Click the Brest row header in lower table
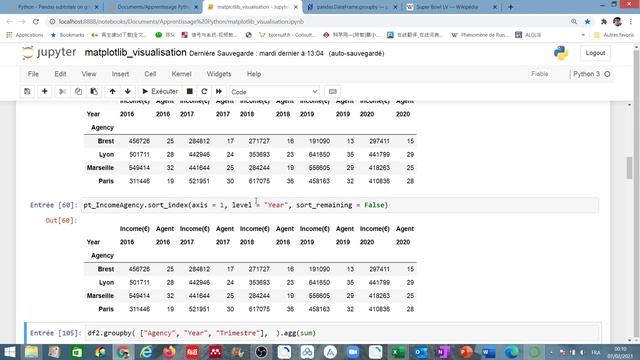This screenshot has height=360, width=640. point(106,269)
